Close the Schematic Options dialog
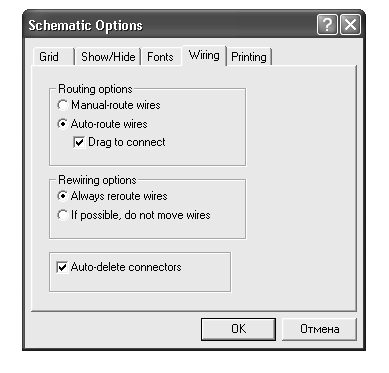 pos(350,25)
